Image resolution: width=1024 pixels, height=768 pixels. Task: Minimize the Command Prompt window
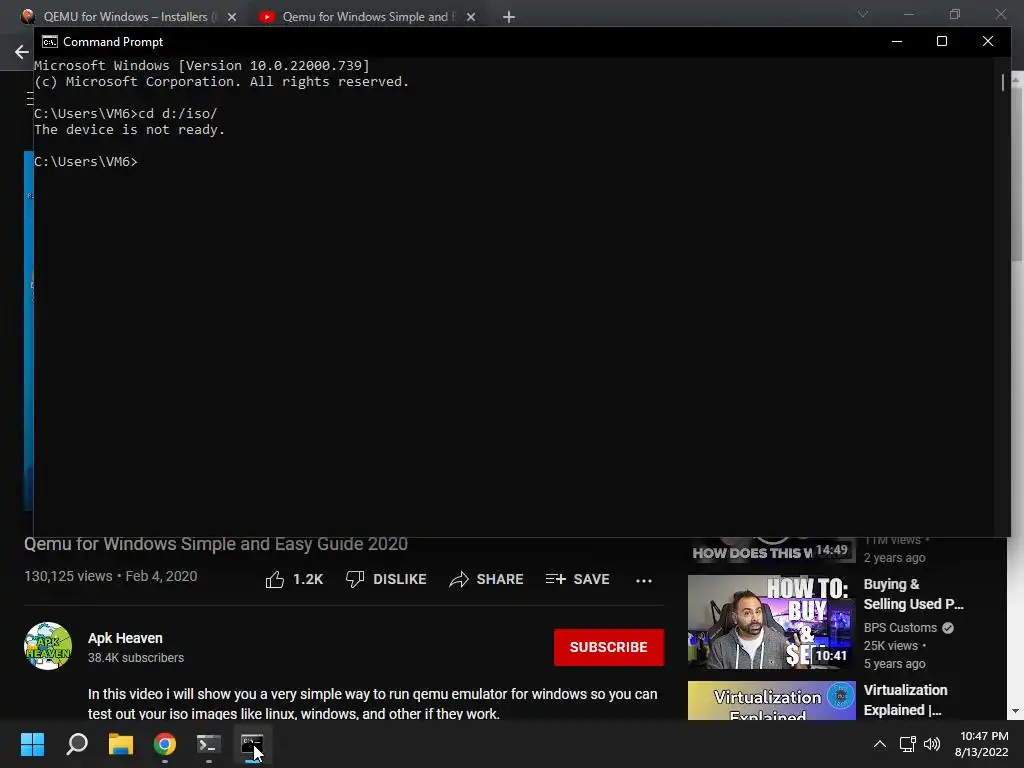coord(897,41)
